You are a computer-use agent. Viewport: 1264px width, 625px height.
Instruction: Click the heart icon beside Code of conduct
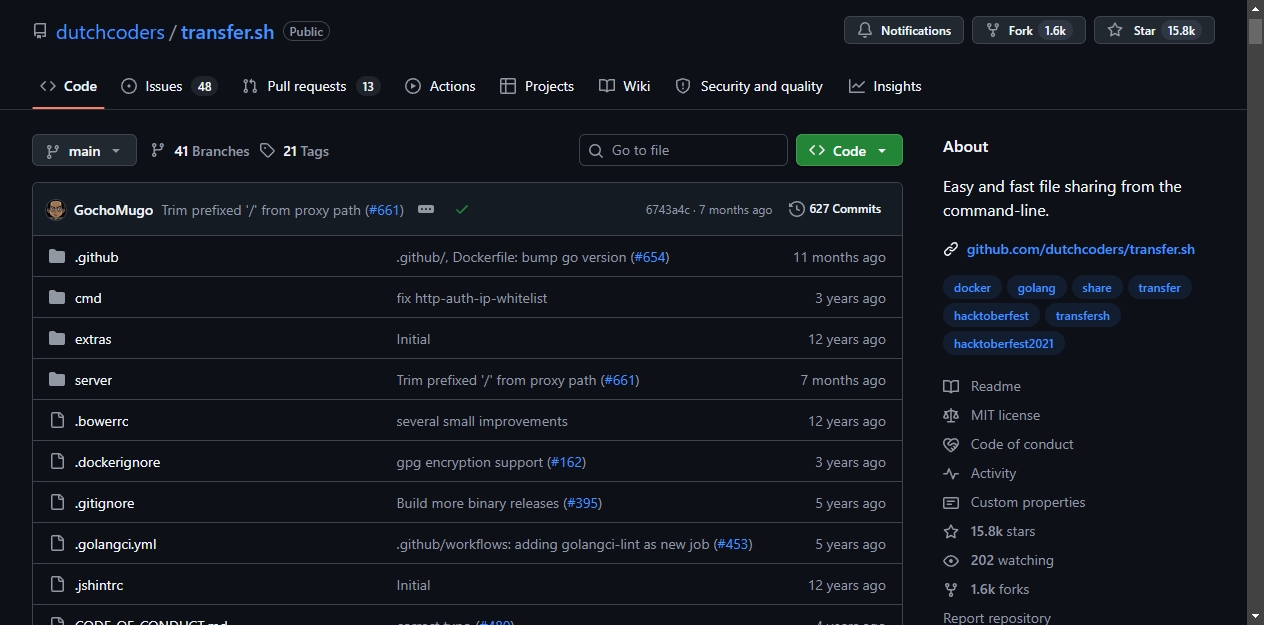(x=951, y=444)
